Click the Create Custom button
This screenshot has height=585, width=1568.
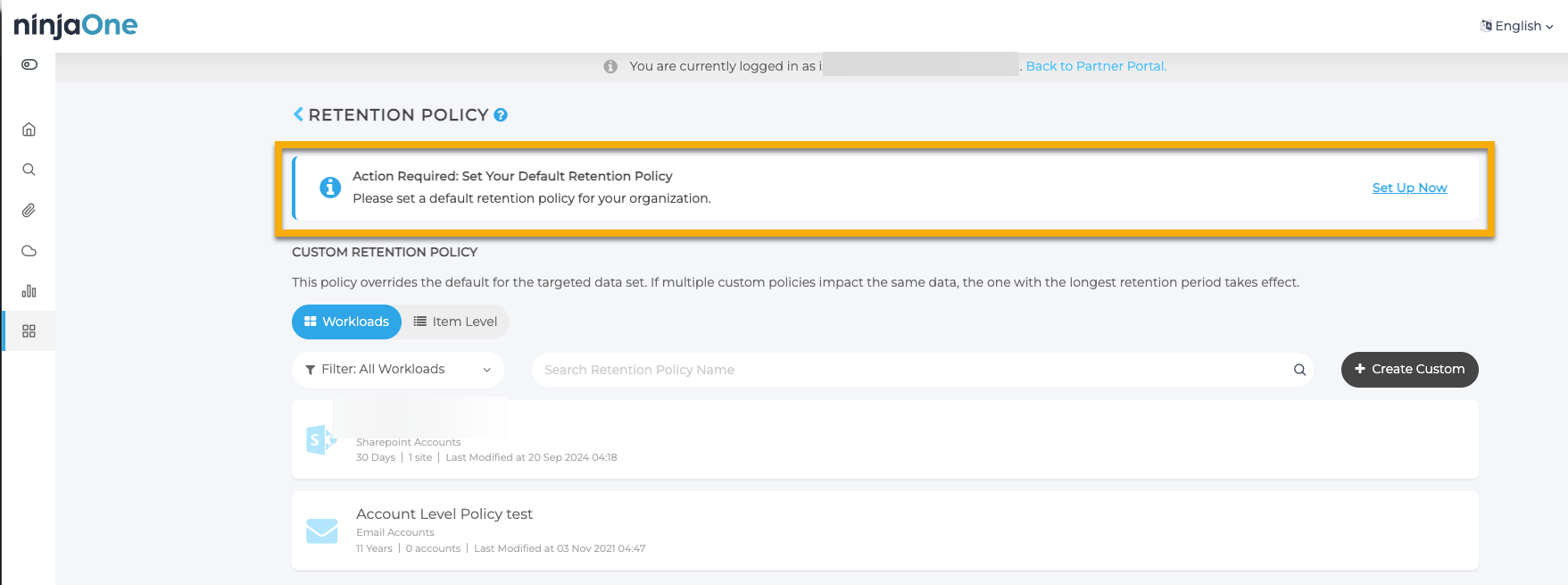(1409, 369)
